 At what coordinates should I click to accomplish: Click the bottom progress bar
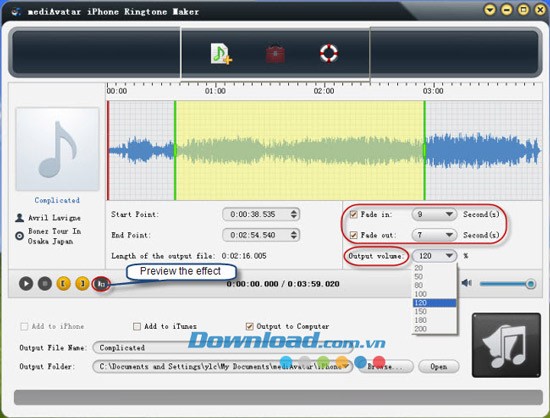[x=278, y=398]
